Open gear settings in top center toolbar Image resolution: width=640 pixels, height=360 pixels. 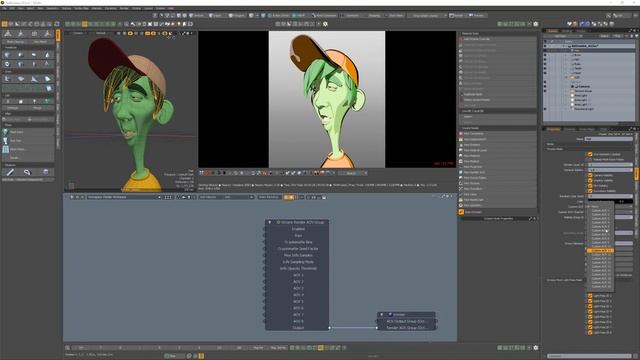coord(325,24)
